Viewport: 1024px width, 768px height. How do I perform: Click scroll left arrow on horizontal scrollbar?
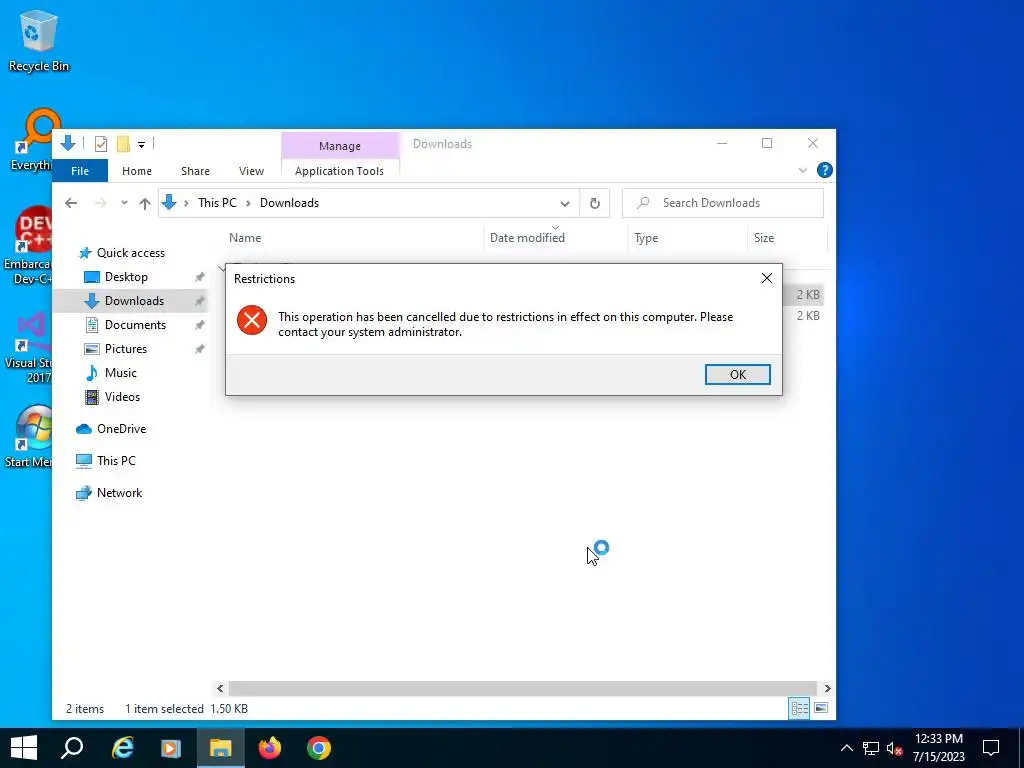point(220,688)
